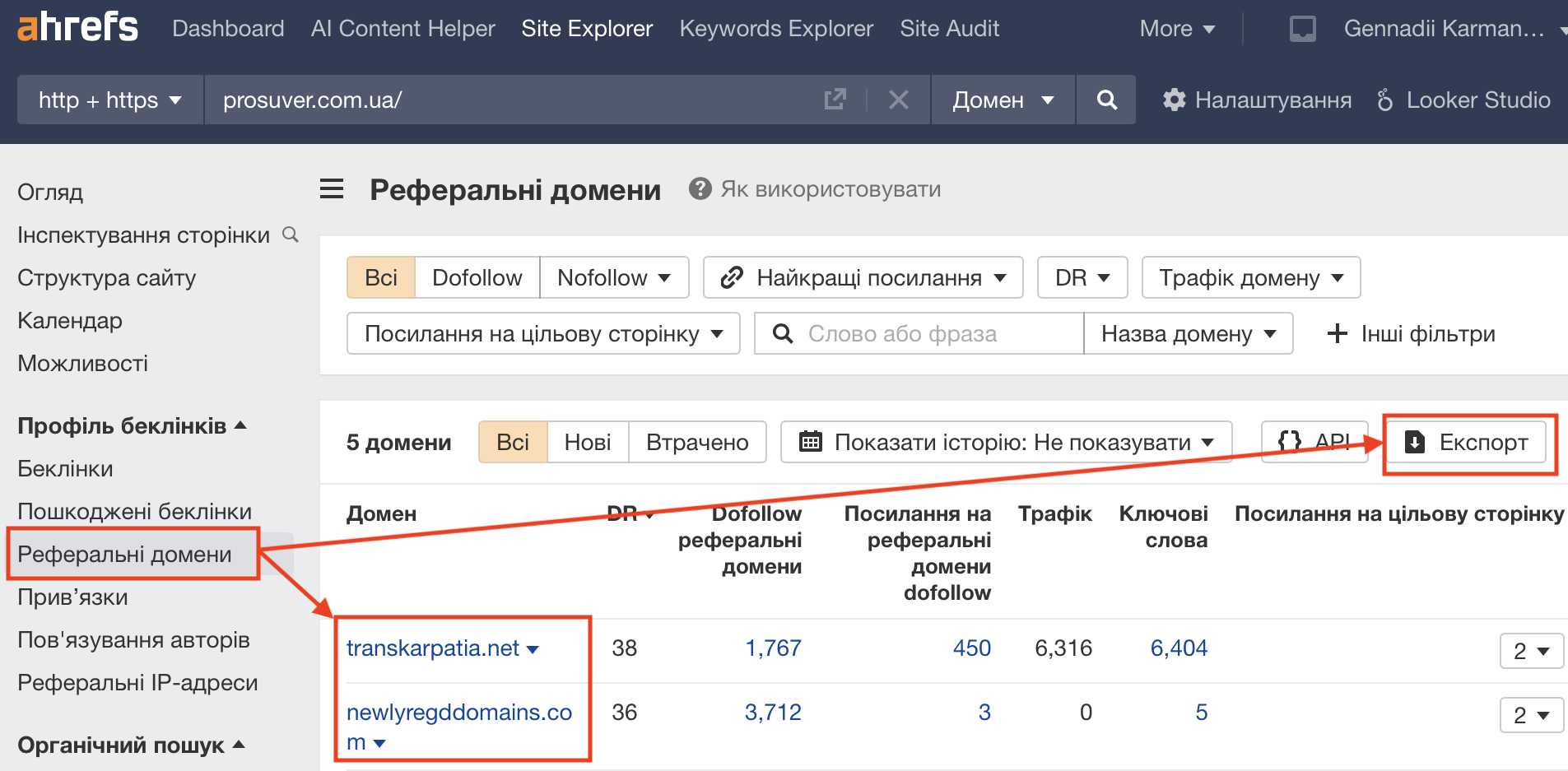Click the calendar icon in history selector
Viewport: 1568px width, 771px height.
[812, 442]
